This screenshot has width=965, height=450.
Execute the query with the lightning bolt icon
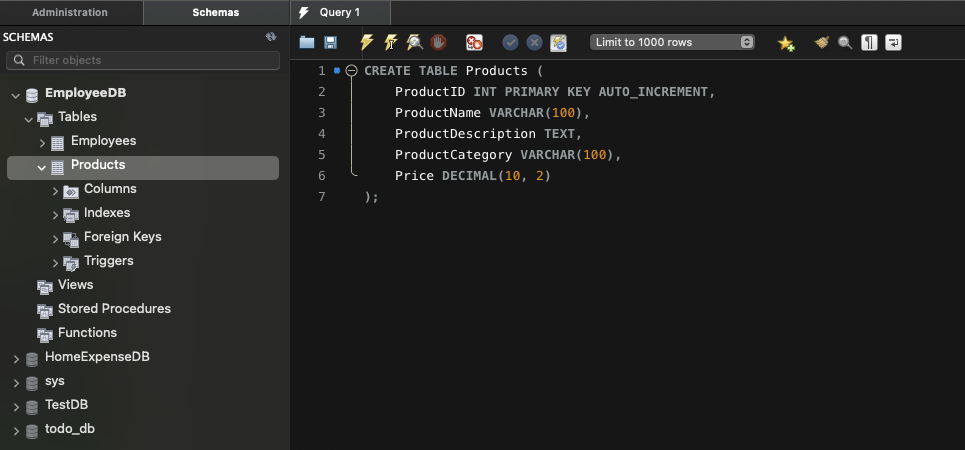pos(367,43)
